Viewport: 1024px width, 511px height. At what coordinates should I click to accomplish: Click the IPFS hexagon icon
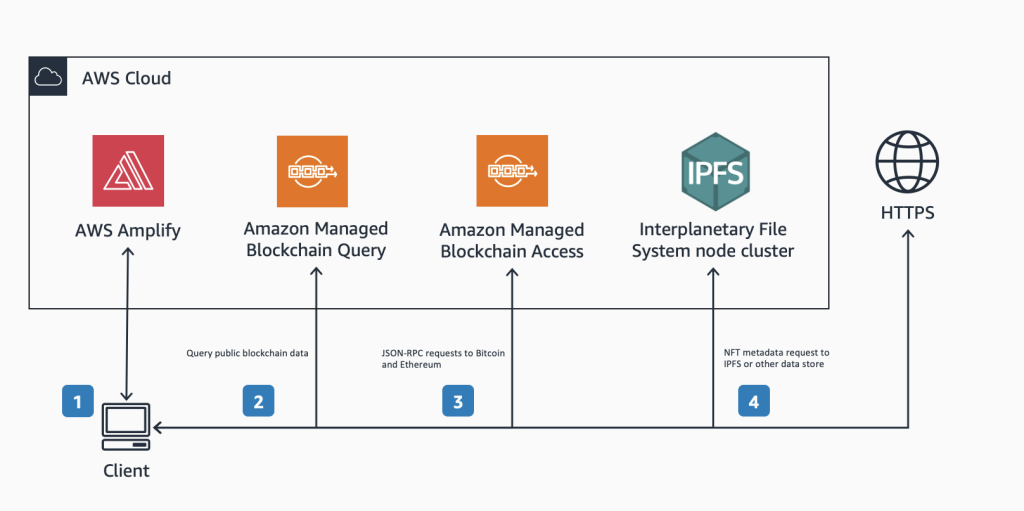pyautogui.click(x=715, y=171)
